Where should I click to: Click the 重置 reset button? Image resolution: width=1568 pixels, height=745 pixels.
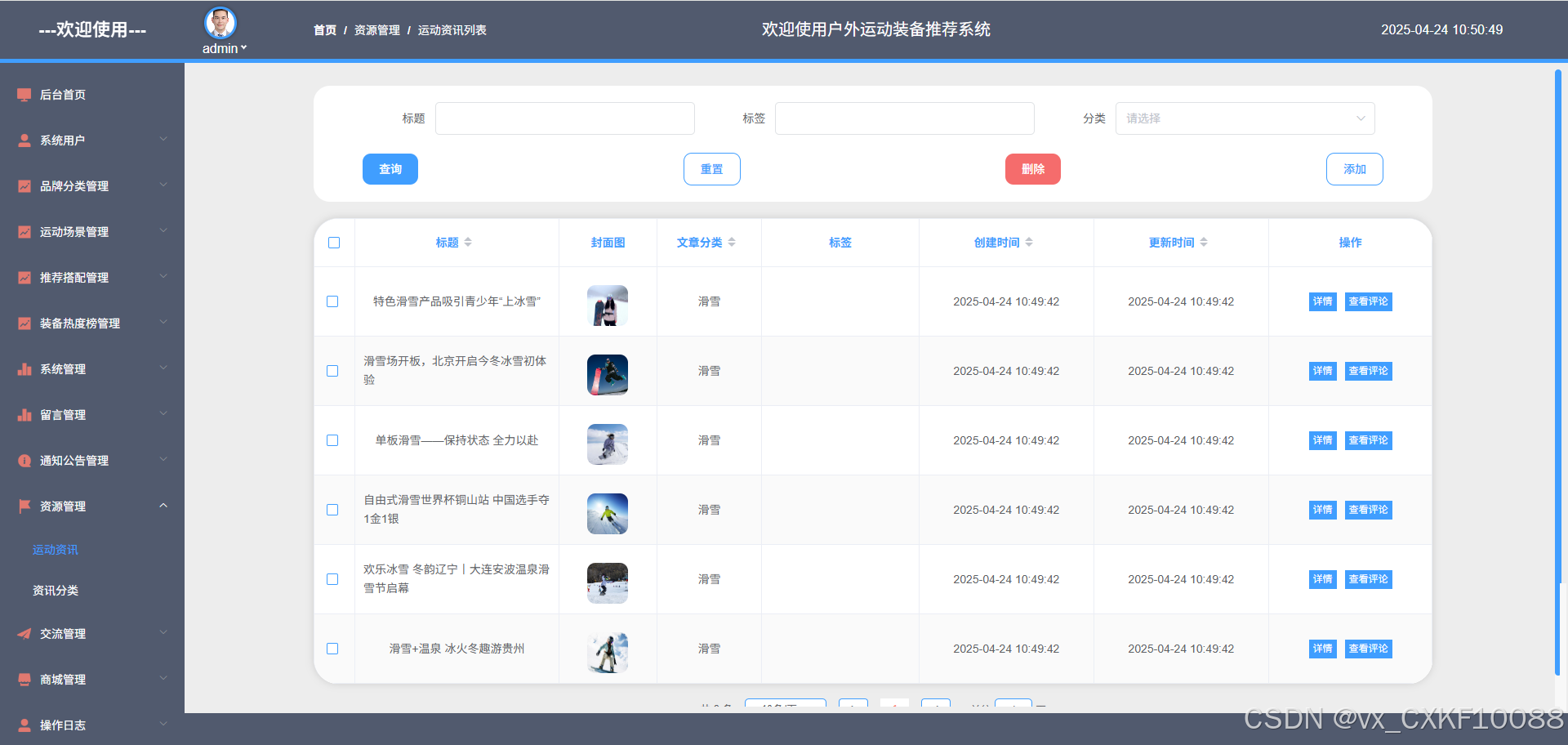coord(712,169)
